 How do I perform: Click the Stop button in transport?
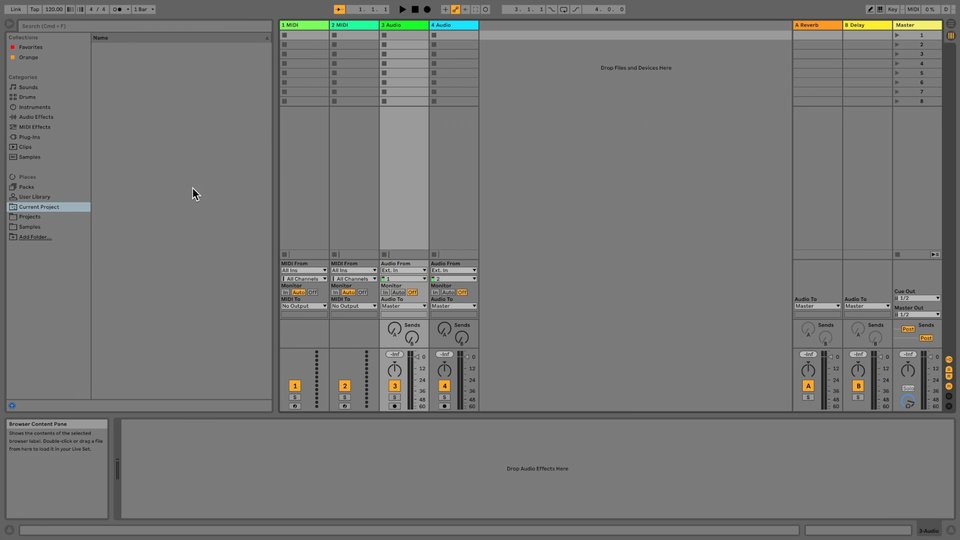pyautogui.click(x=415, y=9)
